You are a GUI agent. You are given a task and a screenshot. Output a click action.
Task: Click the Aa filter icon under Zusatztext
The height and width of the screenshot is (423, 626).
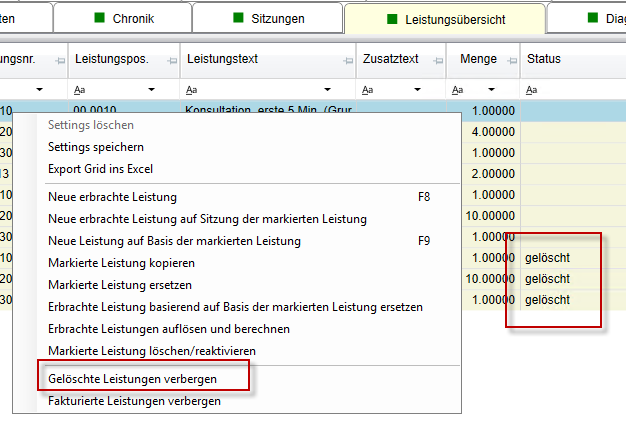[x=366, y=89]
